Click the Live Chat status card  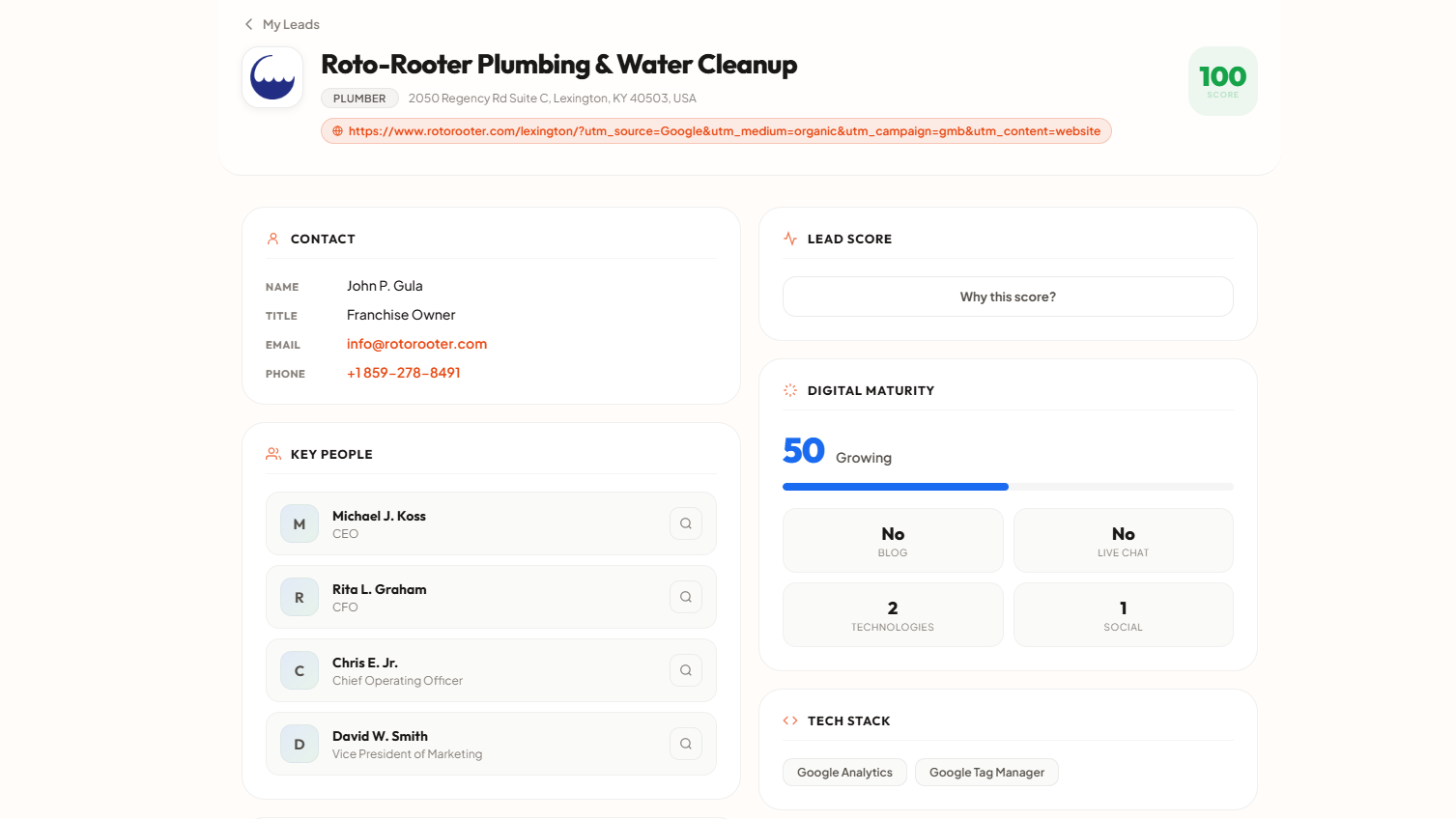pyautogui.click(x=1123, y=541)
